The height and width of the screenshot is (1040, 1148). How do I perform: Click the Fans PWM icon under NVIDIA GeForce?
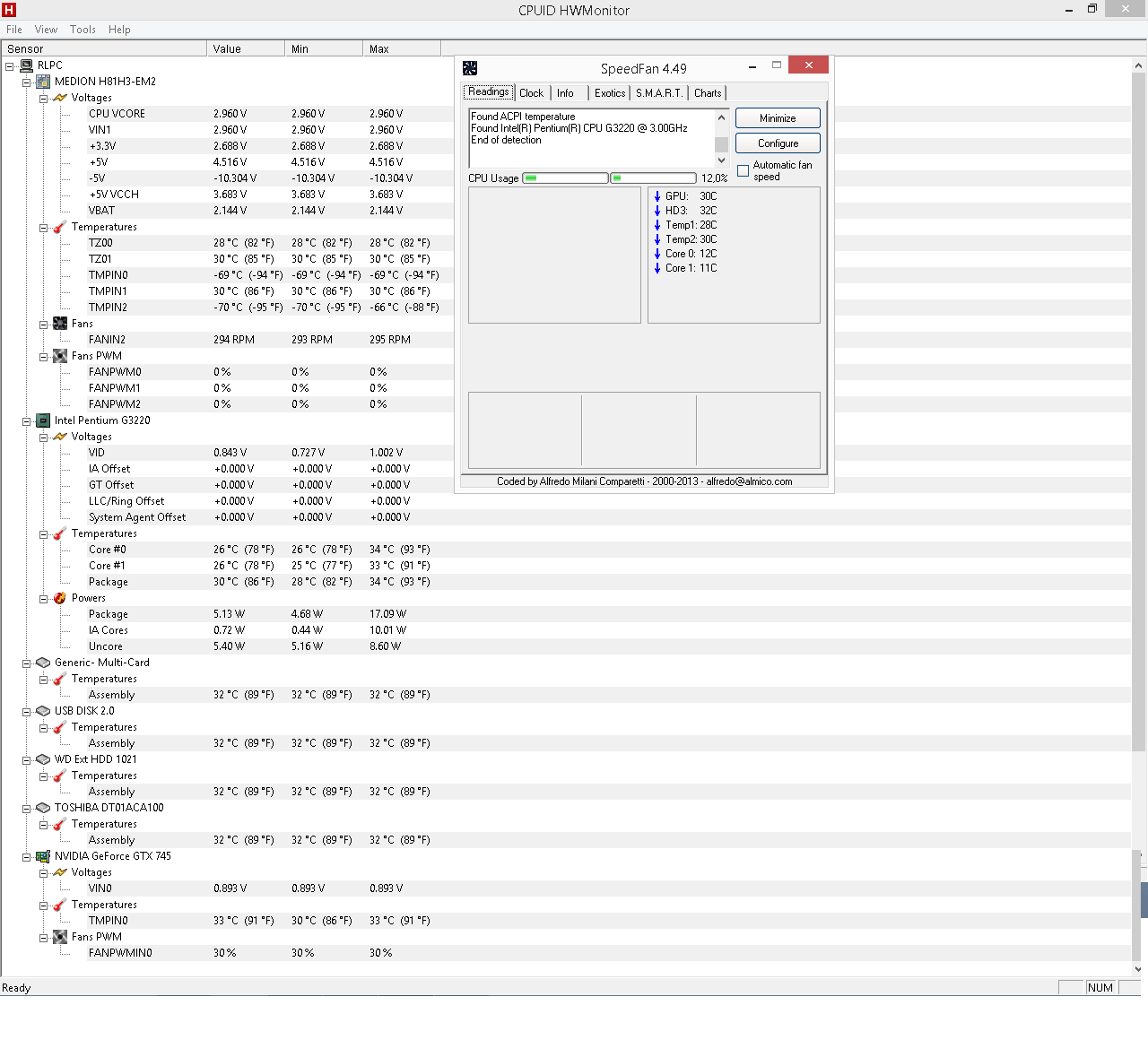(x=60, y=937)
